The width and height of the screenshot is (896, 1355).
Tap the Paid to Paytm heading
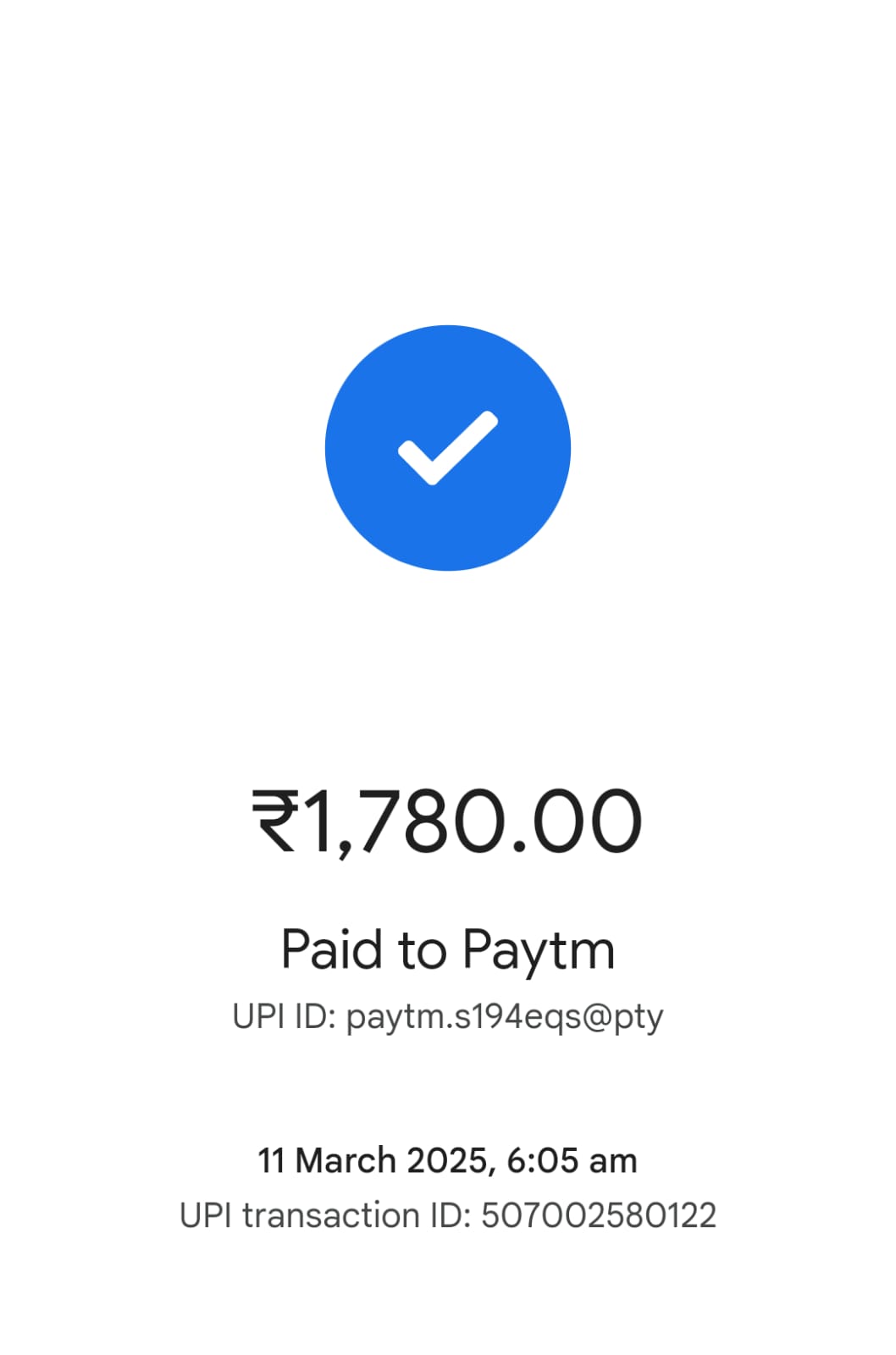448,951
